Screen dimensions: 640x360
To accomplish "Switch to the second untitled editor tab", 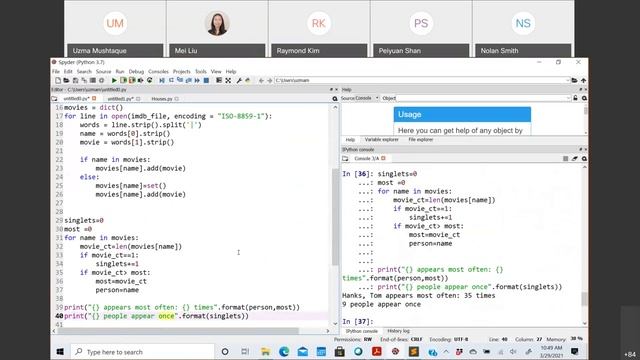I will [120, 99].
